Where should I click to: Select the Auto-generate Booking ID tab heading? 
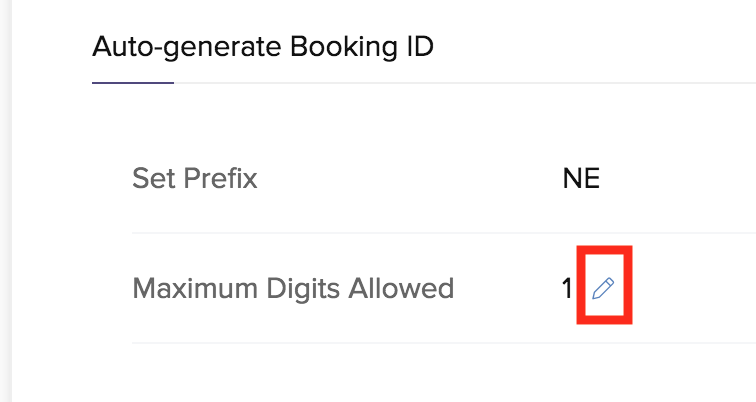pos(263,47)
